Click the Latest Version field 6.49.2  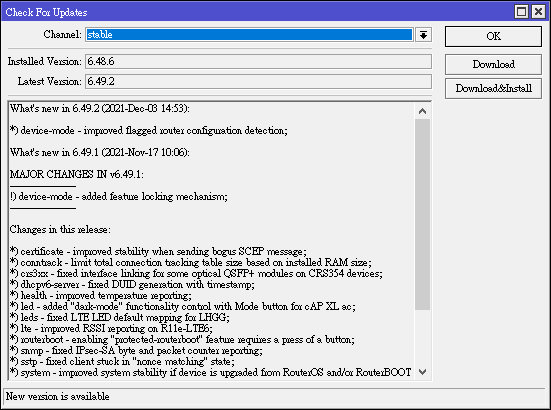point(258,82)
